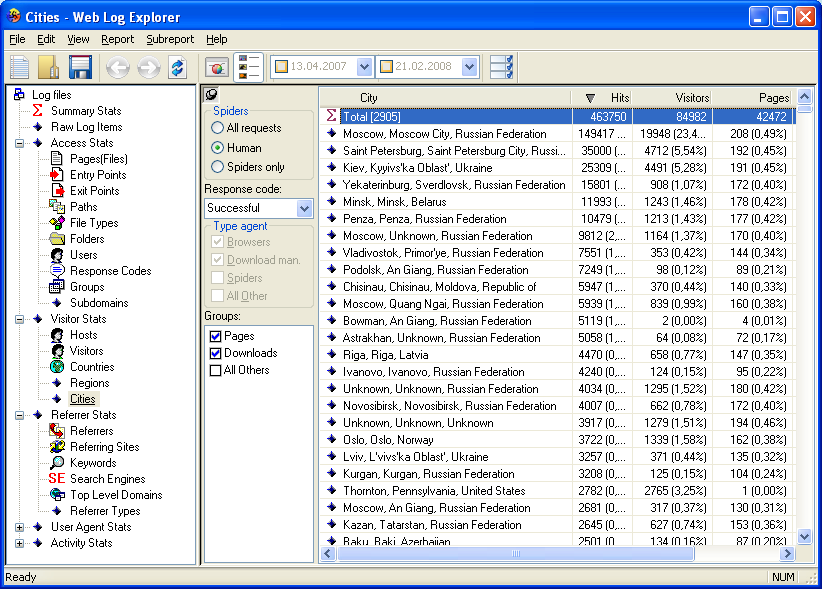
Task: Click the forward arrow toolbar button
Action: point(149,68)
